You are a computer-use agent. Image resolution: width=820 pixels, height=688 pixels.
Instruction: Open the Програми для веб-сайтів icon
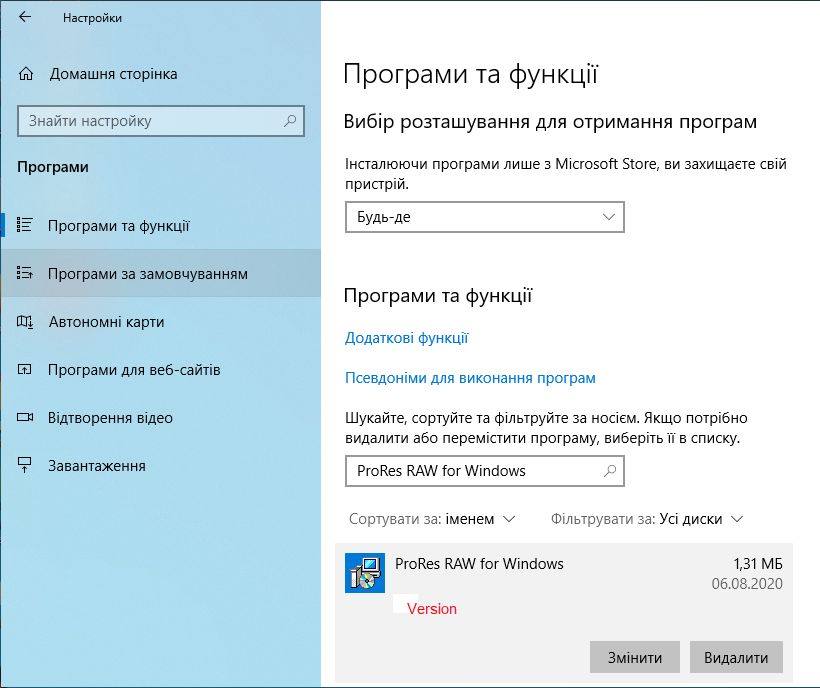pyautogui.click(x=25, y=370)
